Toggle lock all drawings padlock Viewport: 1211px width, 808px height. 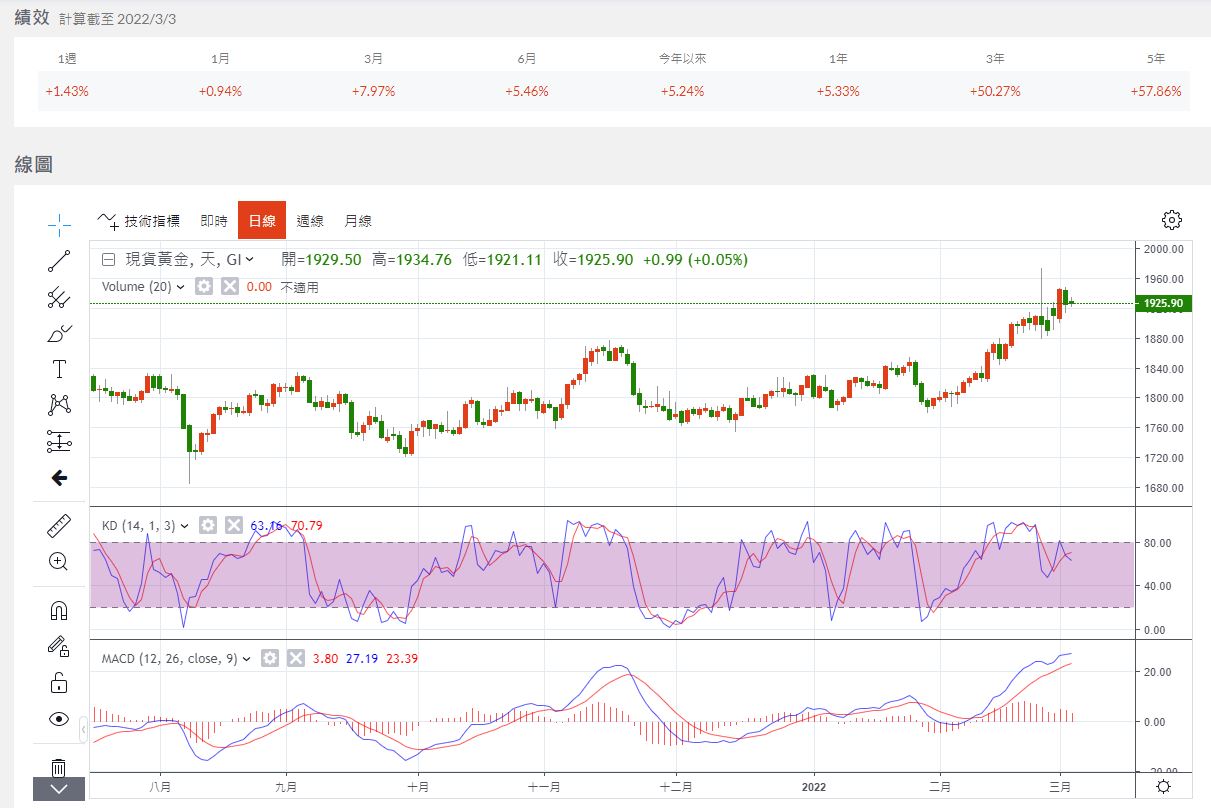[x=59, y=683]
